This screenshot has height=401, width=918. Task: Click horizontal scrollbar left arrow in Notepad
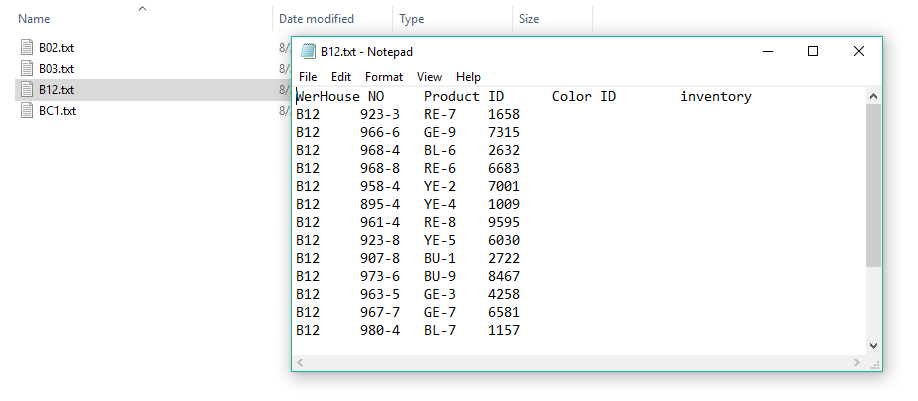[x=300, y=363]
